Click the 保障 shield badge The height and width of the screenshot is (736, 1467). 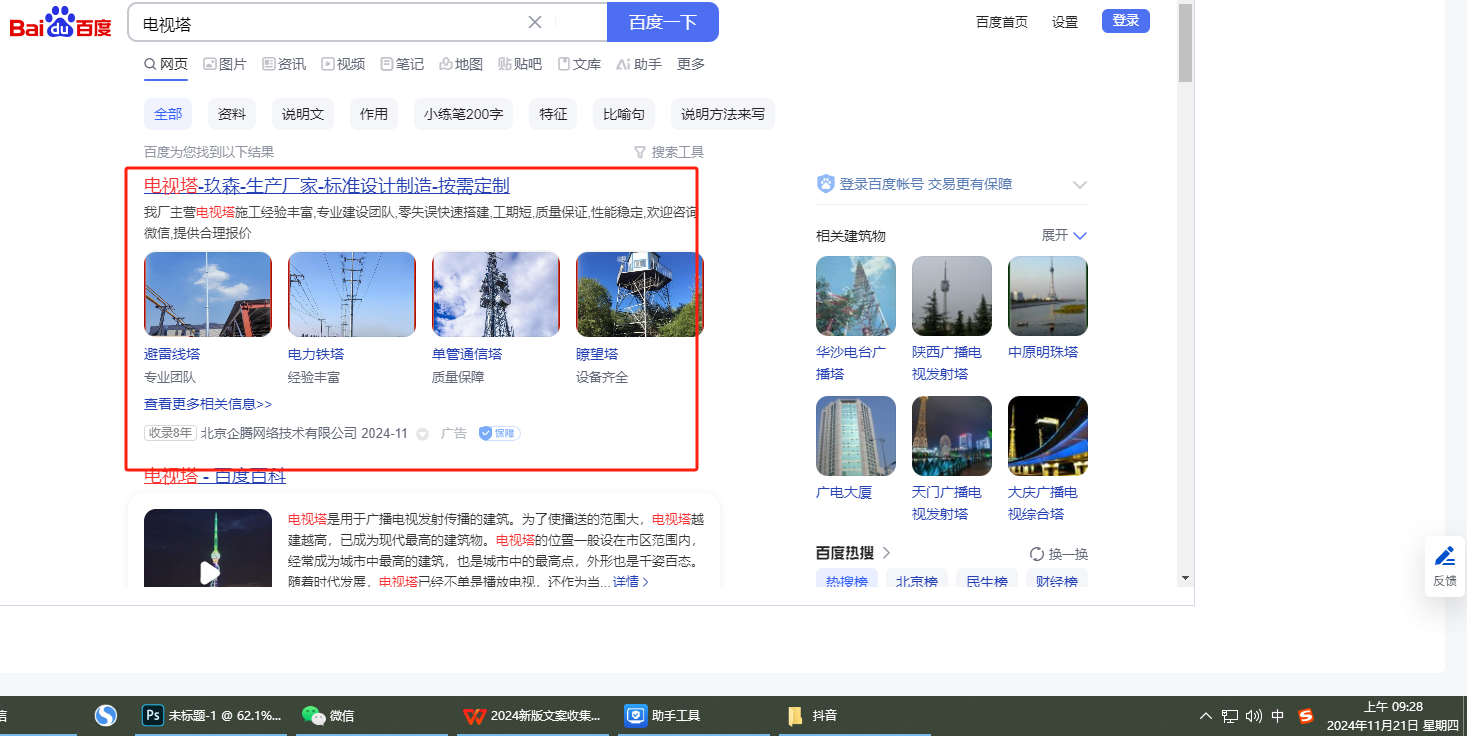pos(499,433)
